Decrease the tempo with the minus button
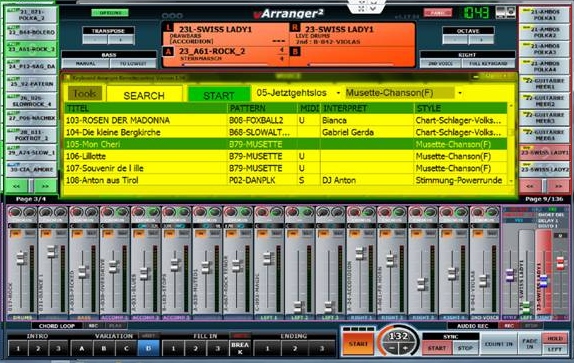Screen dimensions: 574x363 point(391,349)
